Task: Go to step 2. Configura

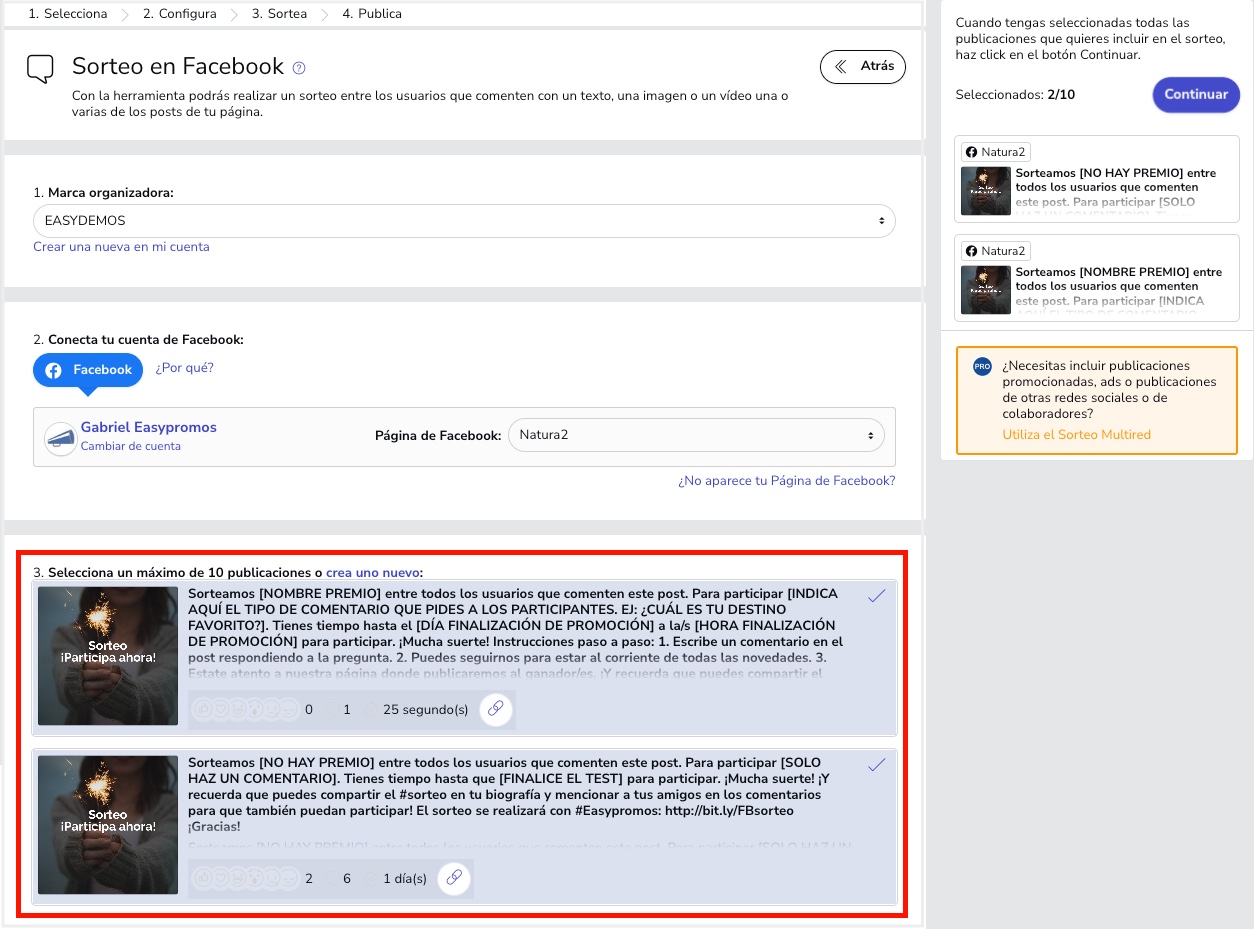Action: point(180,14)
